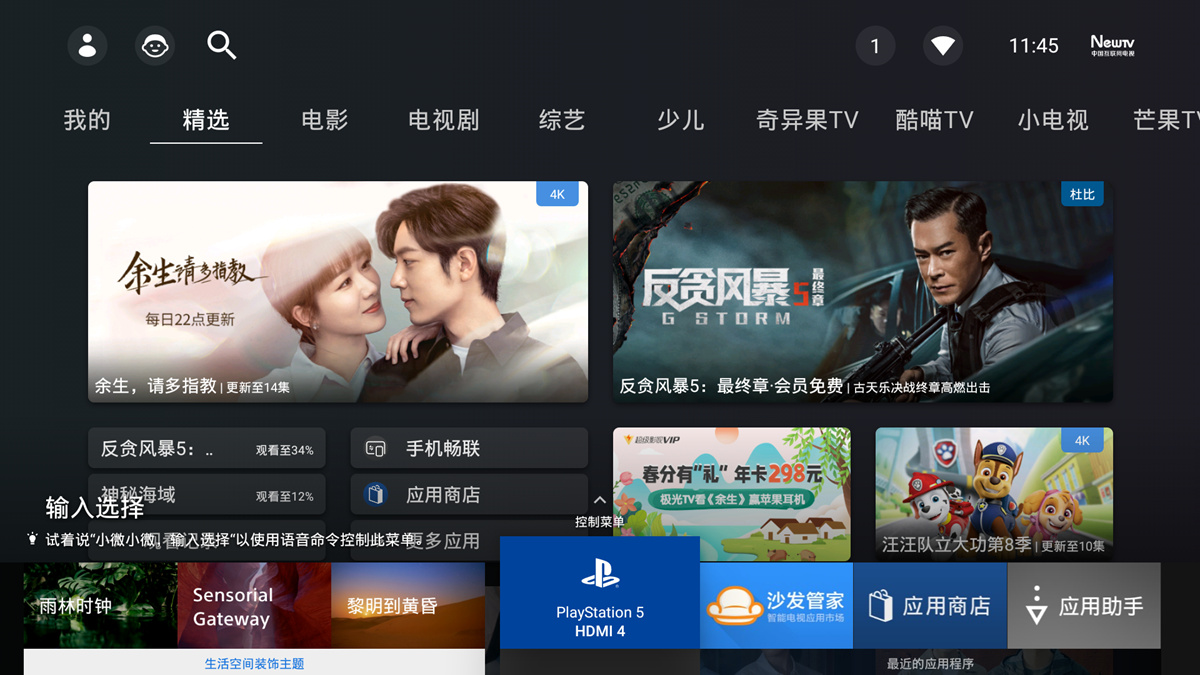
Task: Open the 少儿 category tab
Action: 681,120
